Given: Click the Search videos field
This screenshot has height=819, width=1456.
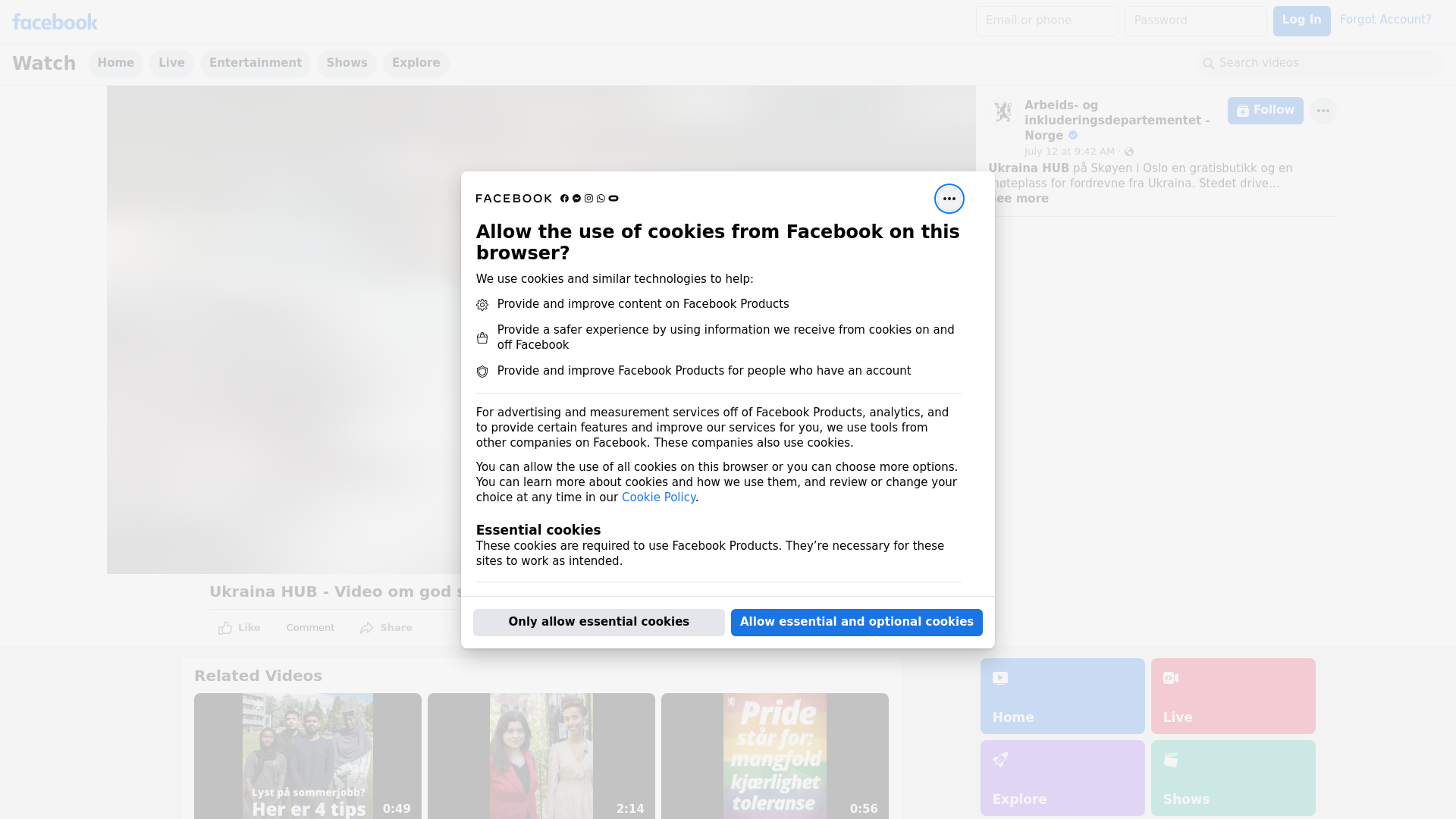Looking at the screenshot, I should point(1319,64).
